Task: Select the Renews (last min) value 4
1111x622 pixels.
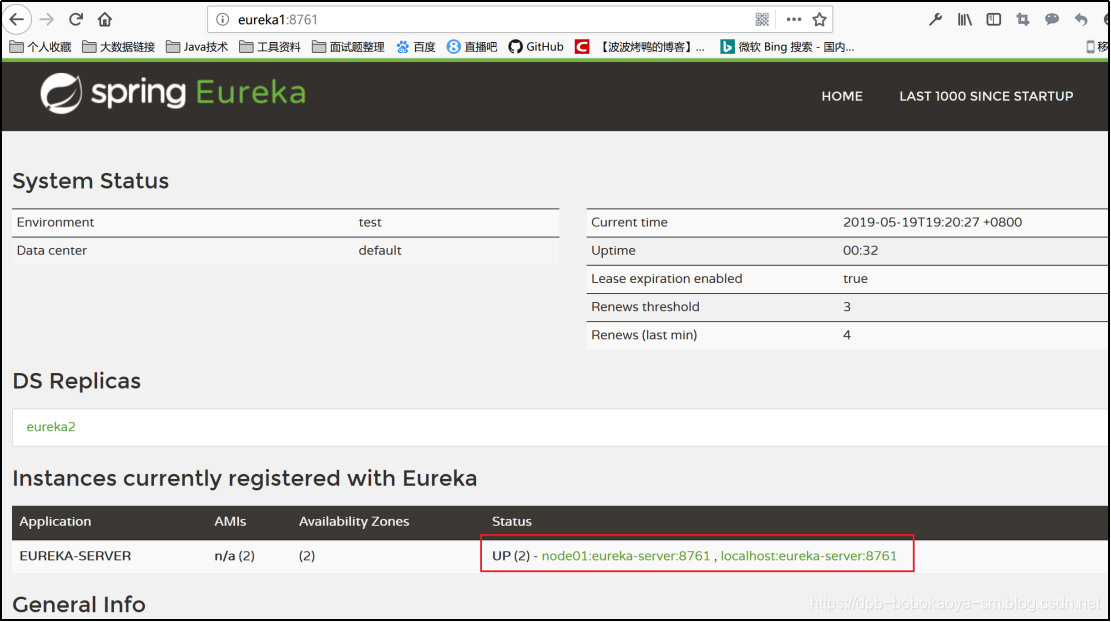Action: [847, 335]
